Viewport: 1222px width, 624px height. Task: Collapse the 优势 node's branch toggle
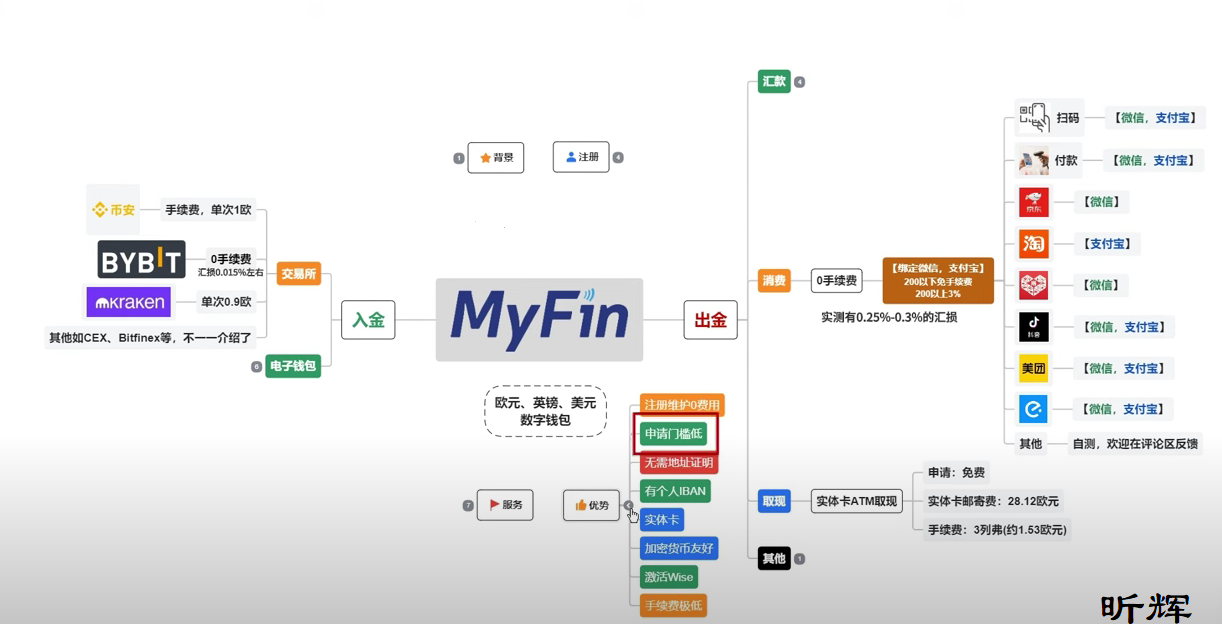pos(628,505)
